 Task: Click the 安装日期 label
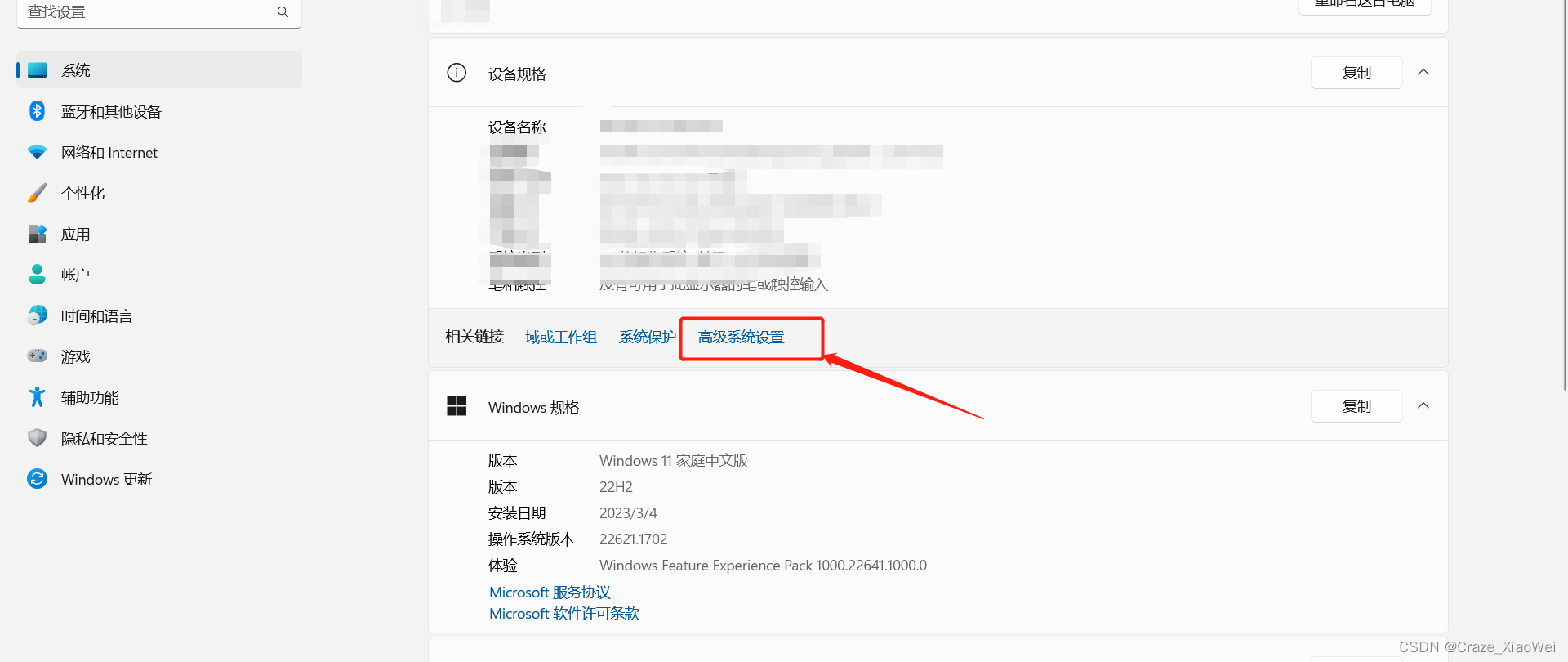click(517, 513)
